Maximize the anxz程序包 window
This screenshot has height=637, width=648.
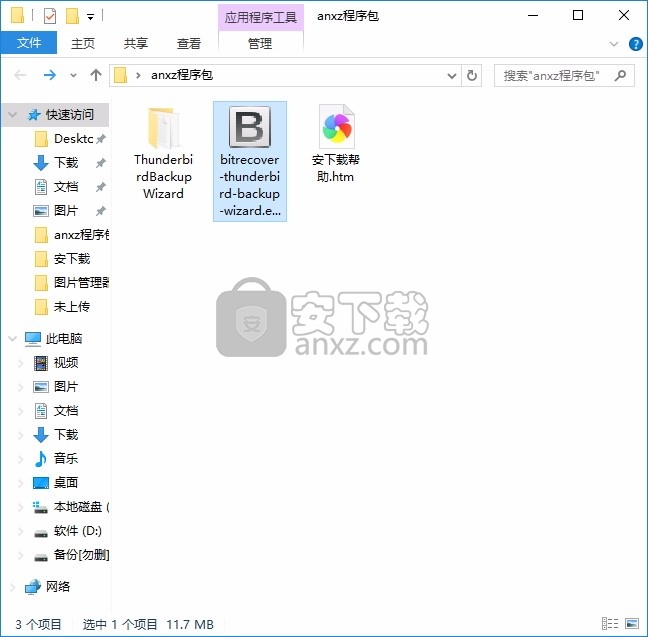[x=578, y=16]
